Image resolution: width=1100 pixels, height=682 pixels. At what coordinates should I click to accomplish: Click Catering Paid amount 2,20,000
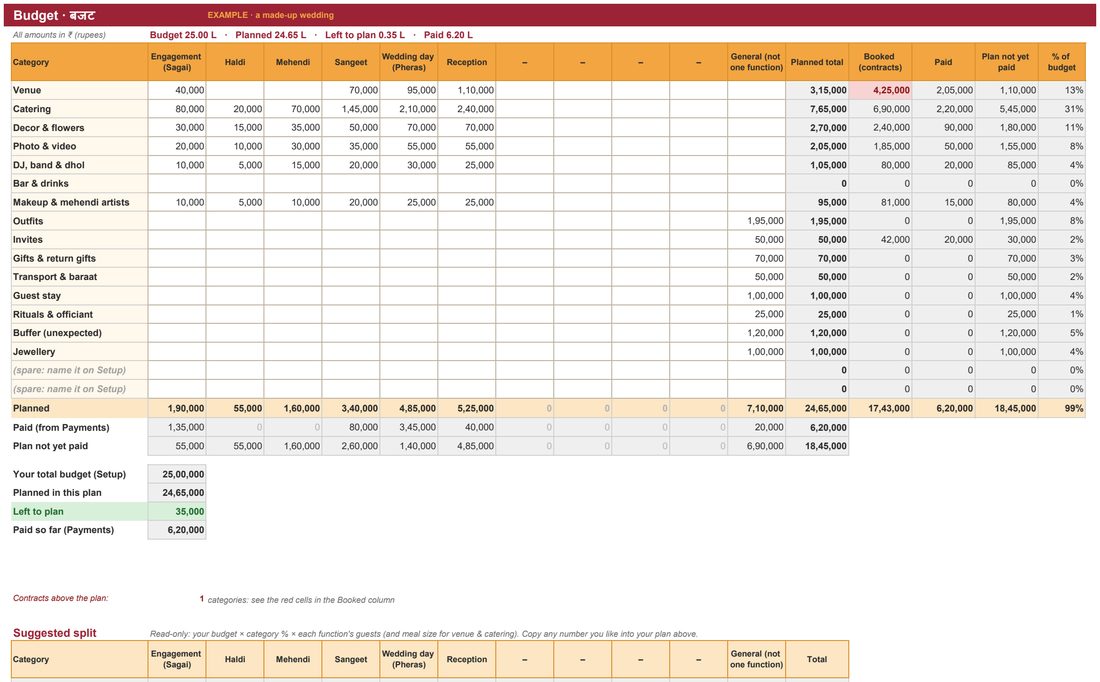click(x=944, y=109)
